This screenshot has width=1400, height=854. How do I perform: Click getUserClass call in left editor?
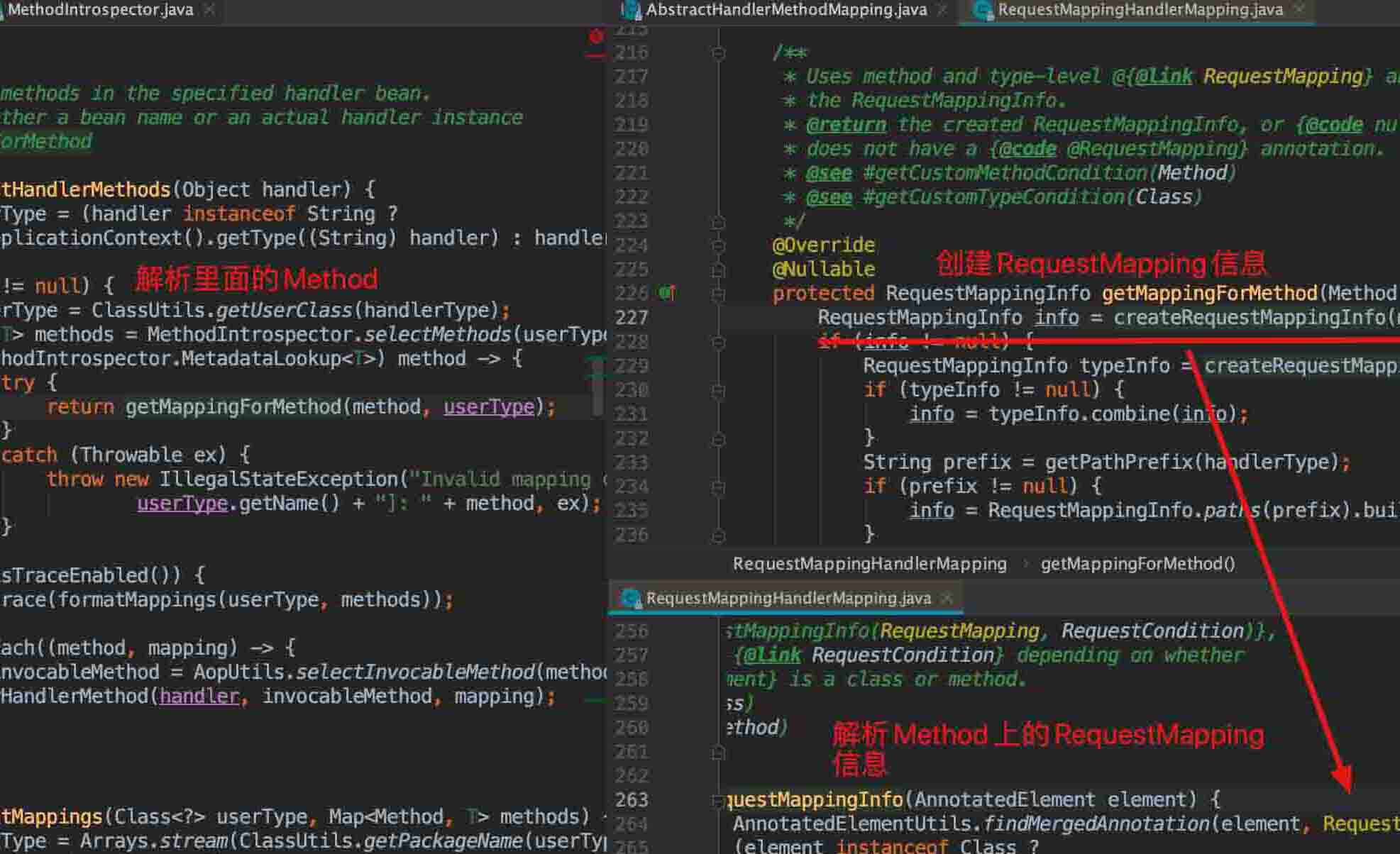pos(284,311)
